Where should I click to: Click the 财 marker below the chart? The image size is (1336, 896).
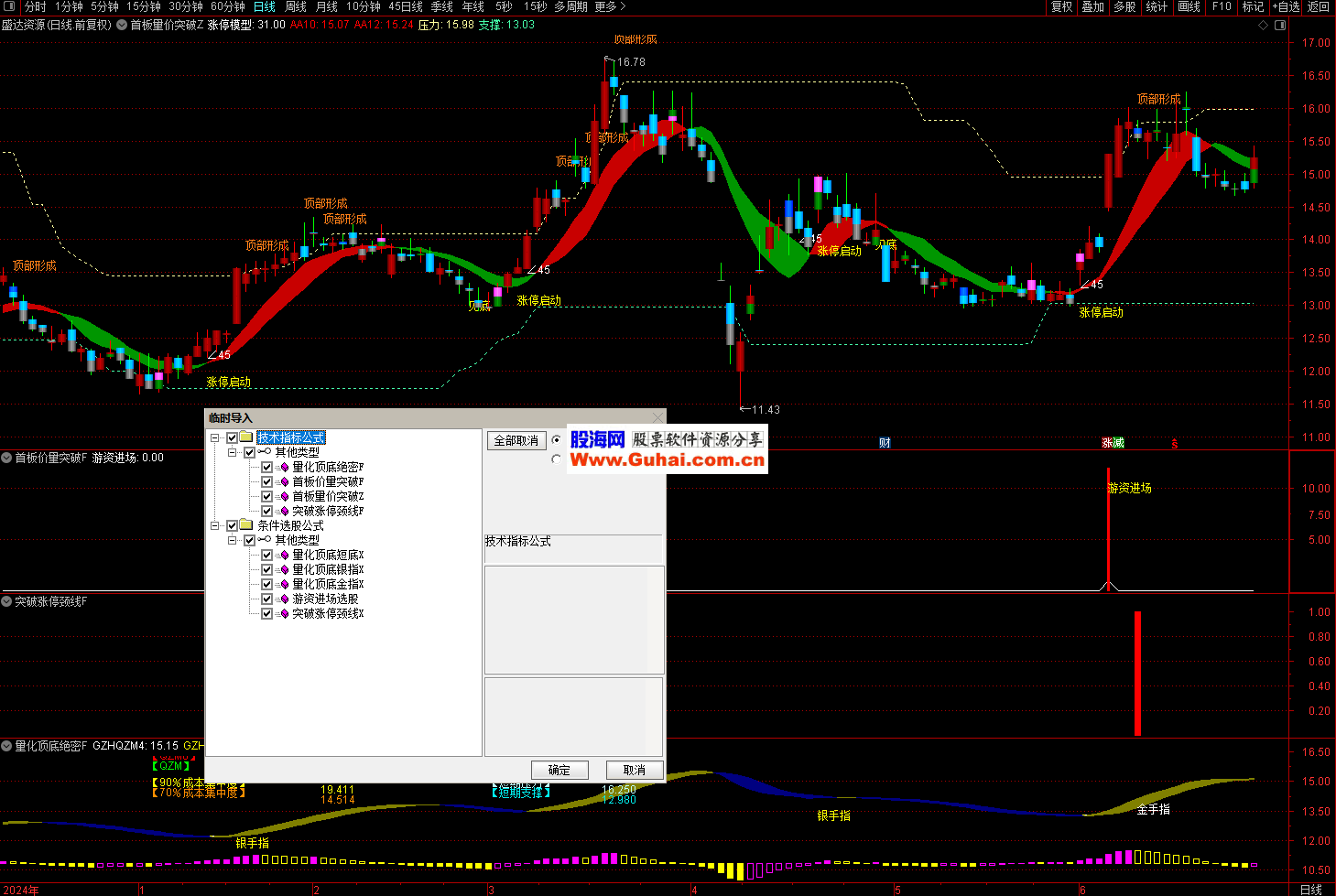pos(885,443)
